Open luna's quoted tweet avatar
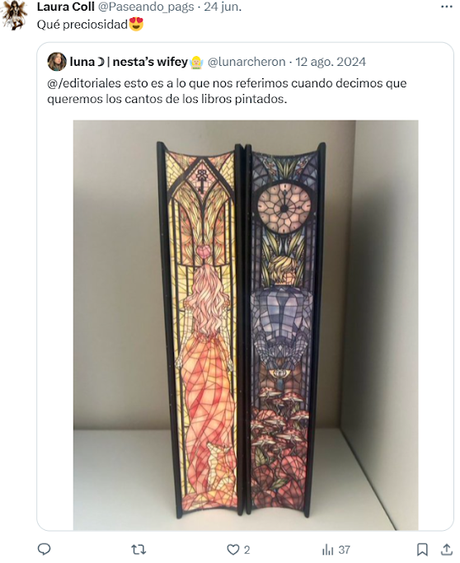Viewport: 460px width, 563px height. point(57,62)
